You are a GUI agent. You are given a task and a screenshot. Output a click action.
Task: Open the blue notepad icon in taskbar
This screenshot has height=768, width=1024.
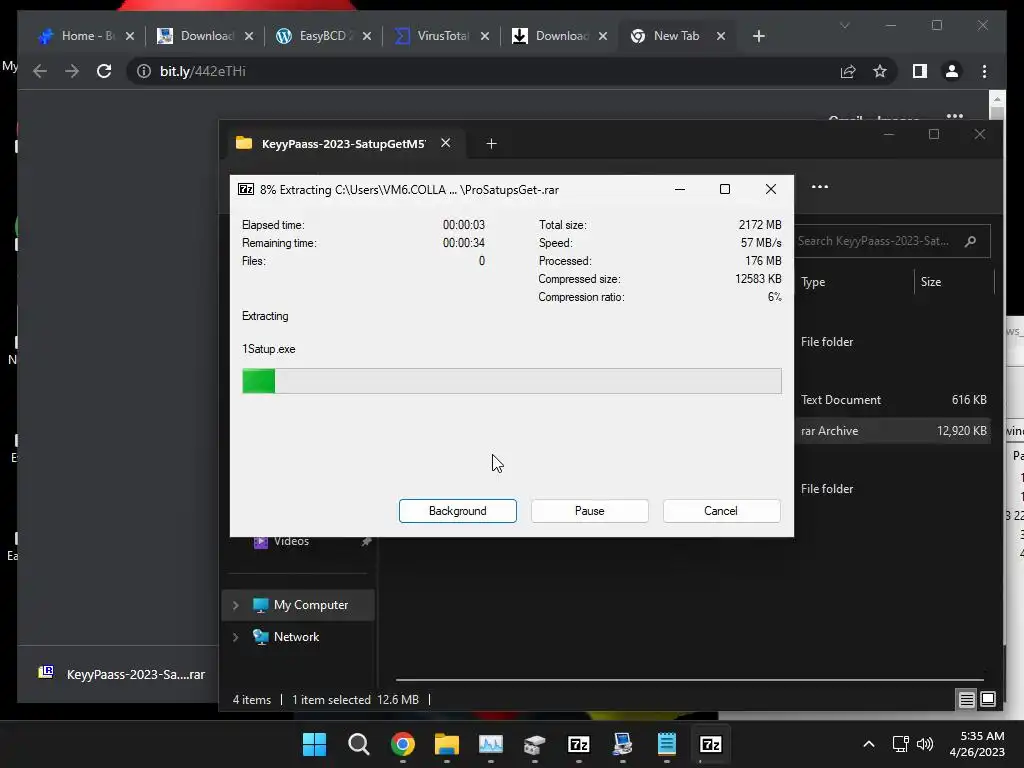pyautogui.click(x=667, y=744)
